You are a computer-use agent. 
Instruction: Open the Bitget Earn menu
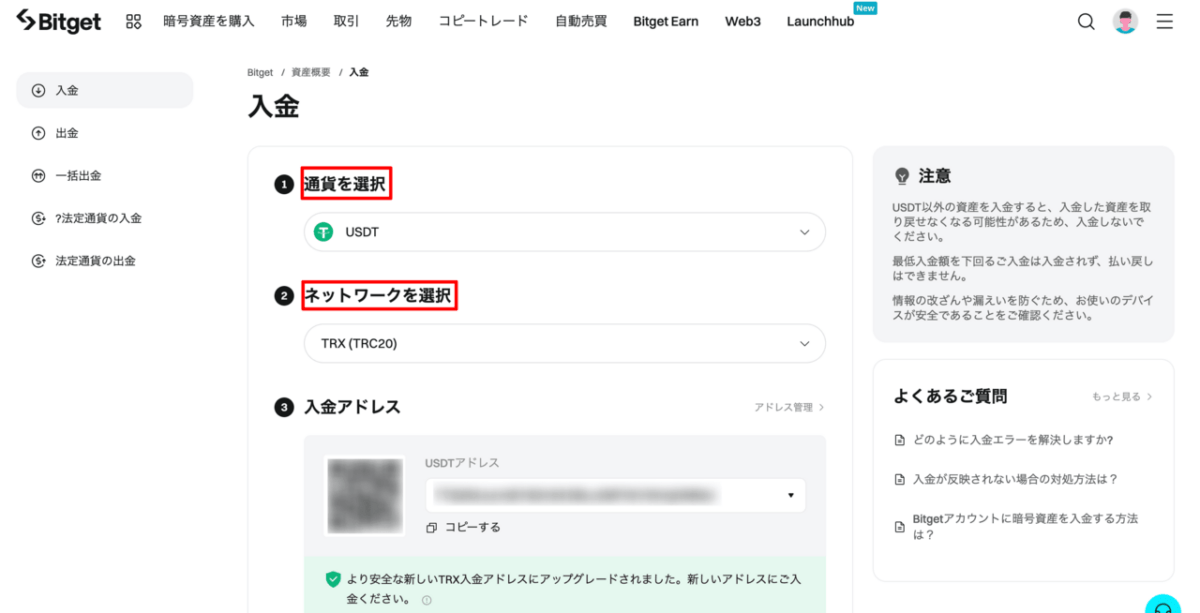coord(666,21)
